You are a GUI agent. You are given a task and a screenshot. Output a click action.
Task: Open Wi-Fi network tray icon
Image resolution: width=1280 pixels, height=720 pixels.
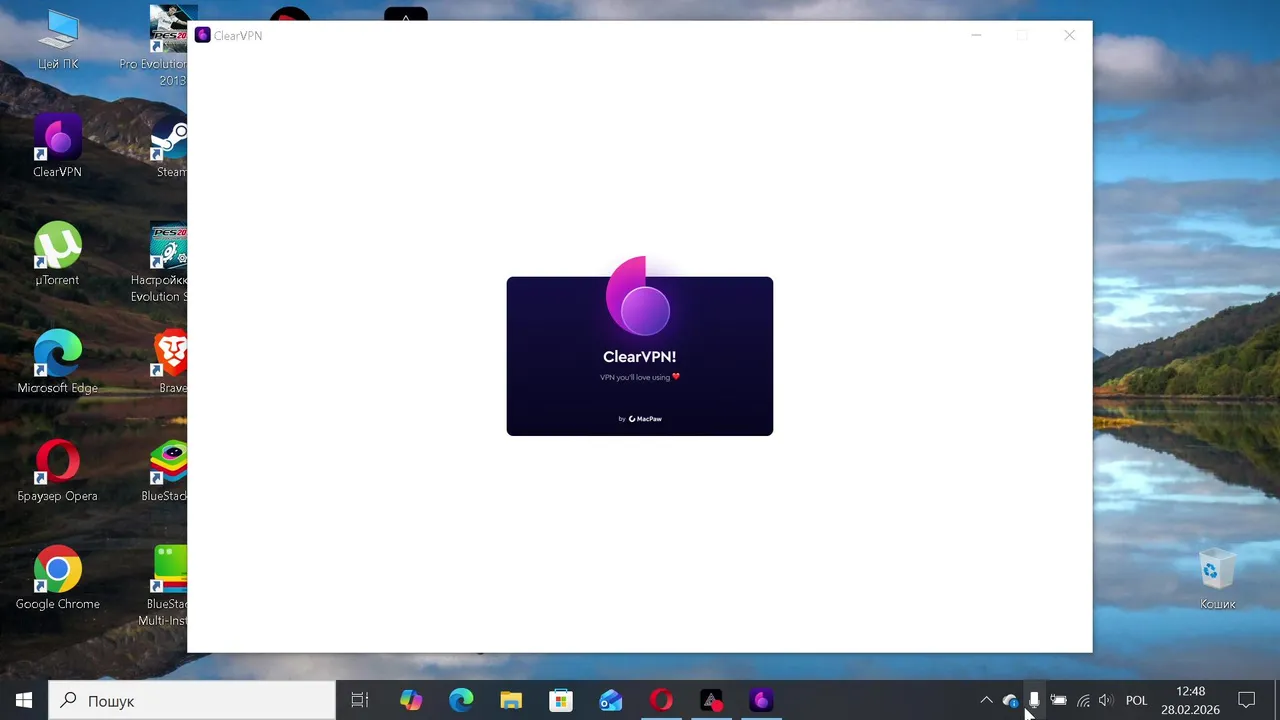1083,700
